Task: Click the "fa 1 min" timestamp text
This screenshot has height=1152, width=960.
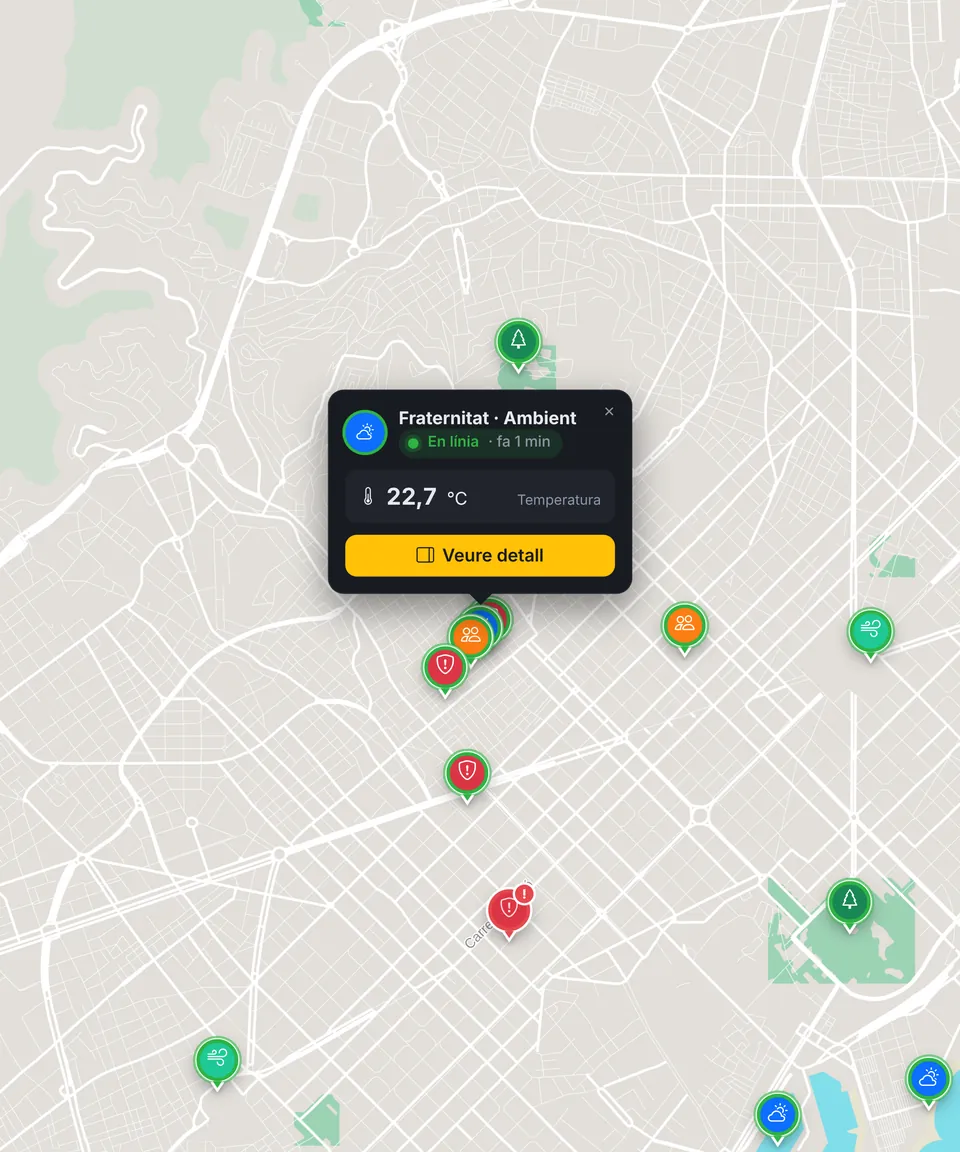Action: pos(523,442)
